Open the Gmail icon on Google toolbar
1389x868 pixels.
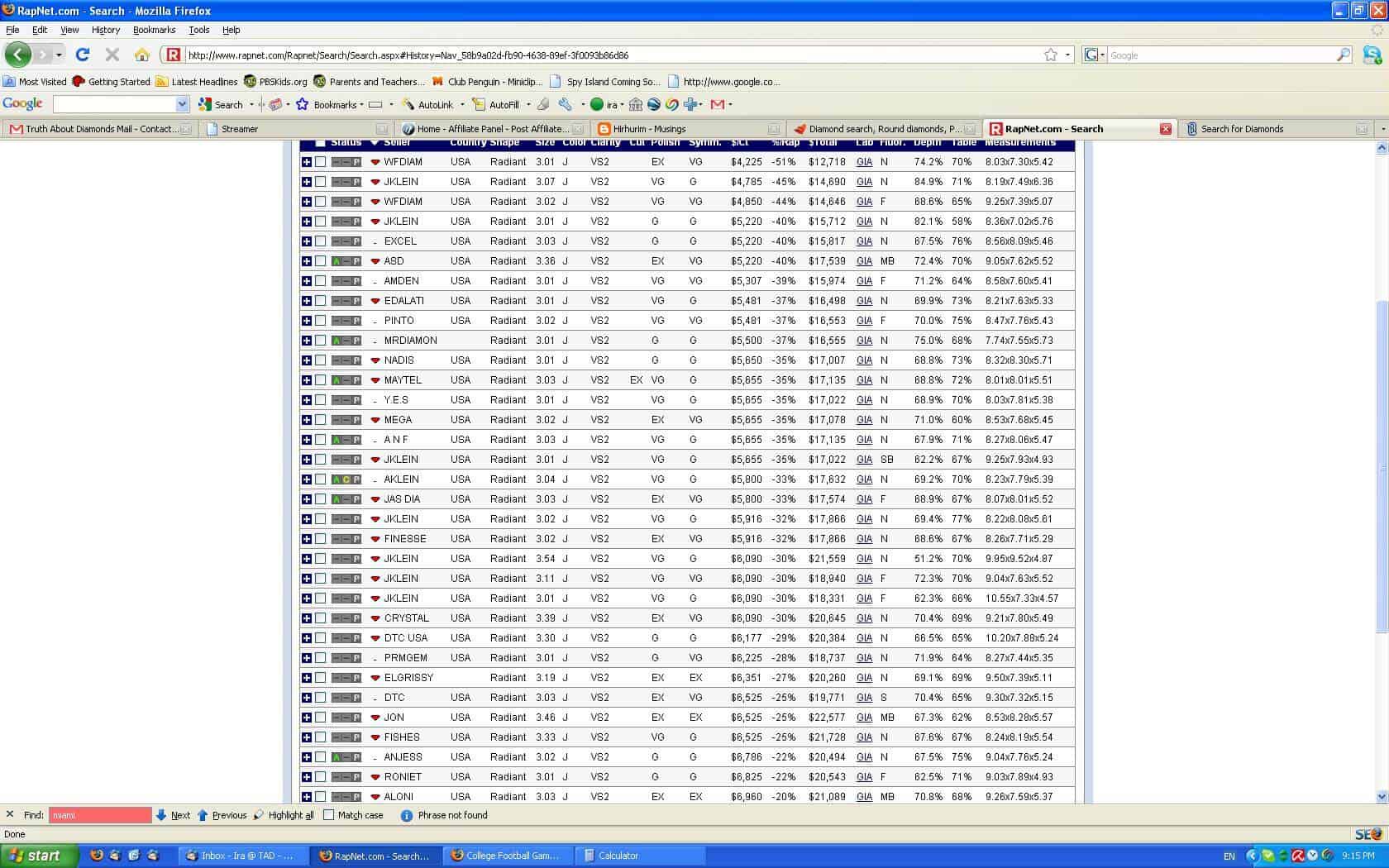pos(717,104)
